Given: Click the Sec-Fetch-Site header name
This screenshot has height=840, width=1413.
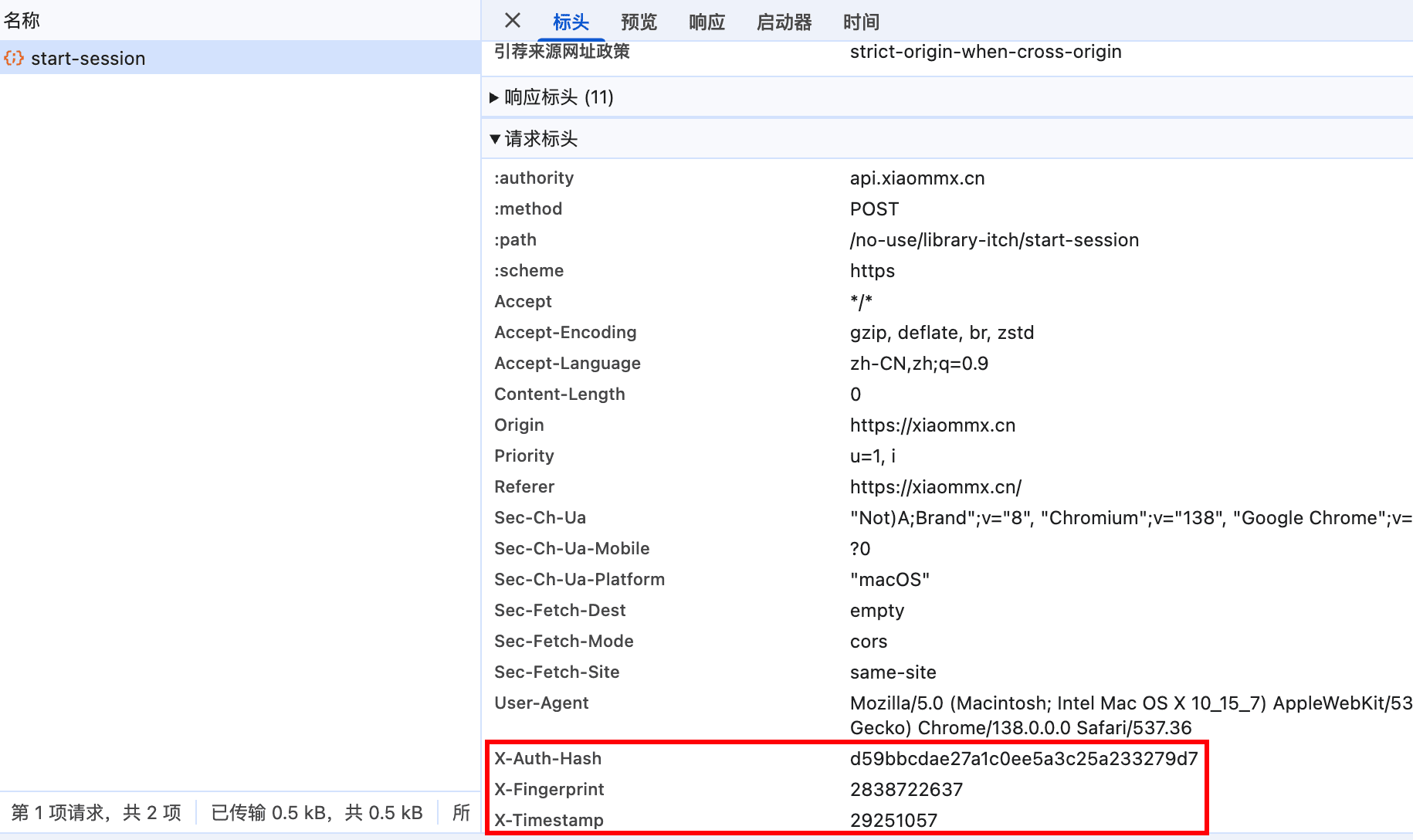Looking at the screenshot, I should pos(557,672).
